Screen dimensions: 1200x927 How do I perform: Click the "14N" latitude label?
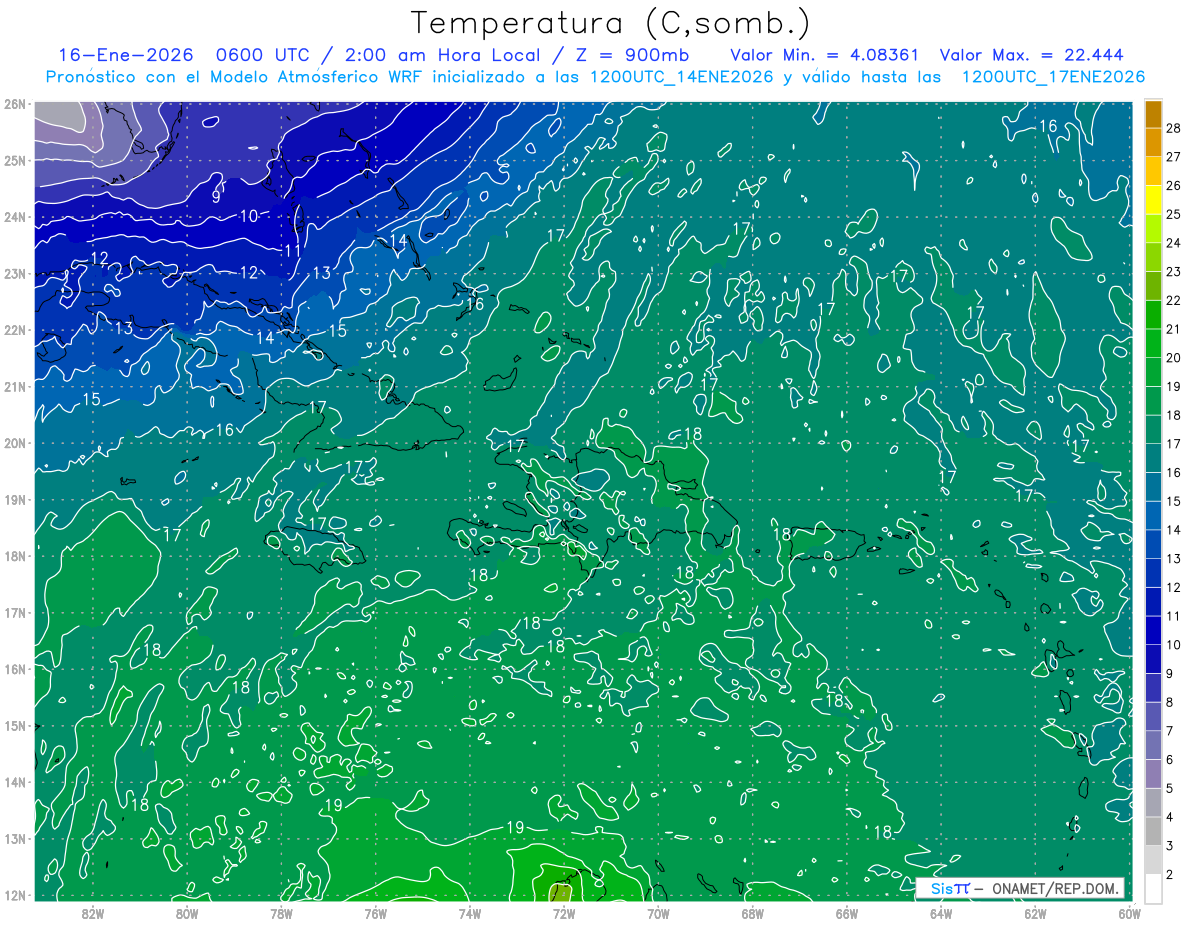point(15,782)
